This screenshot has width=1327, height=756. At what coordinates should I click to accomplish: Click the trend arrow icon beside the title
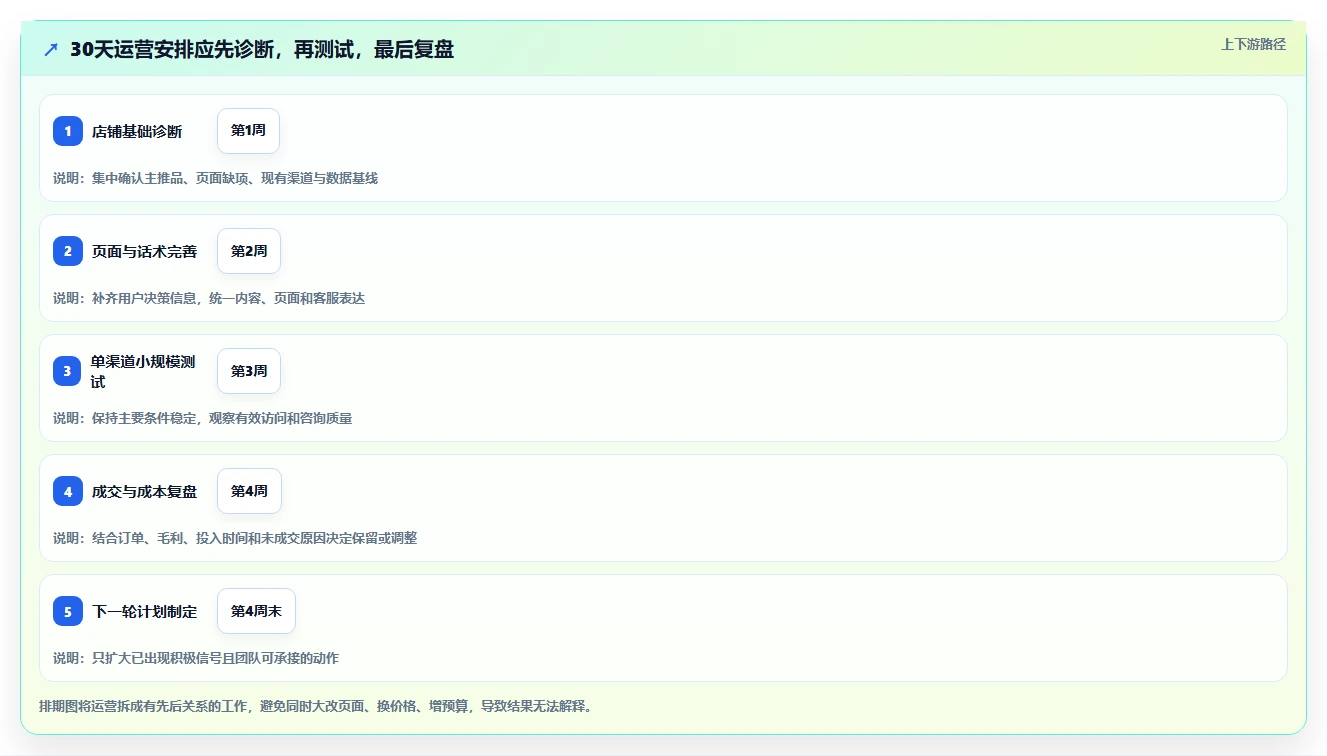51,49
